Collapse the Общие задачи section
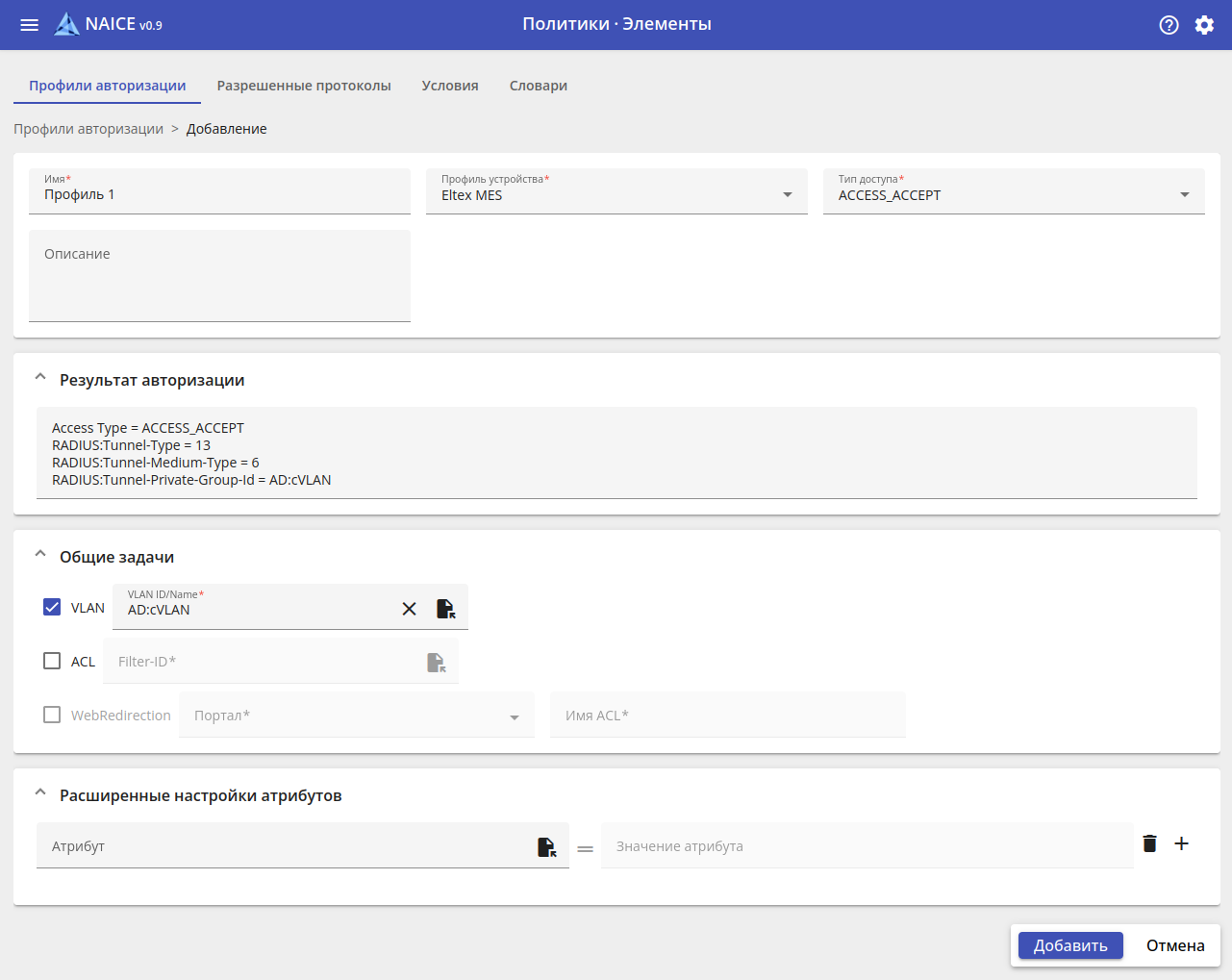The width and height of the screenshot is (1232, 980). pyautogui.click(x=40, y=555)
